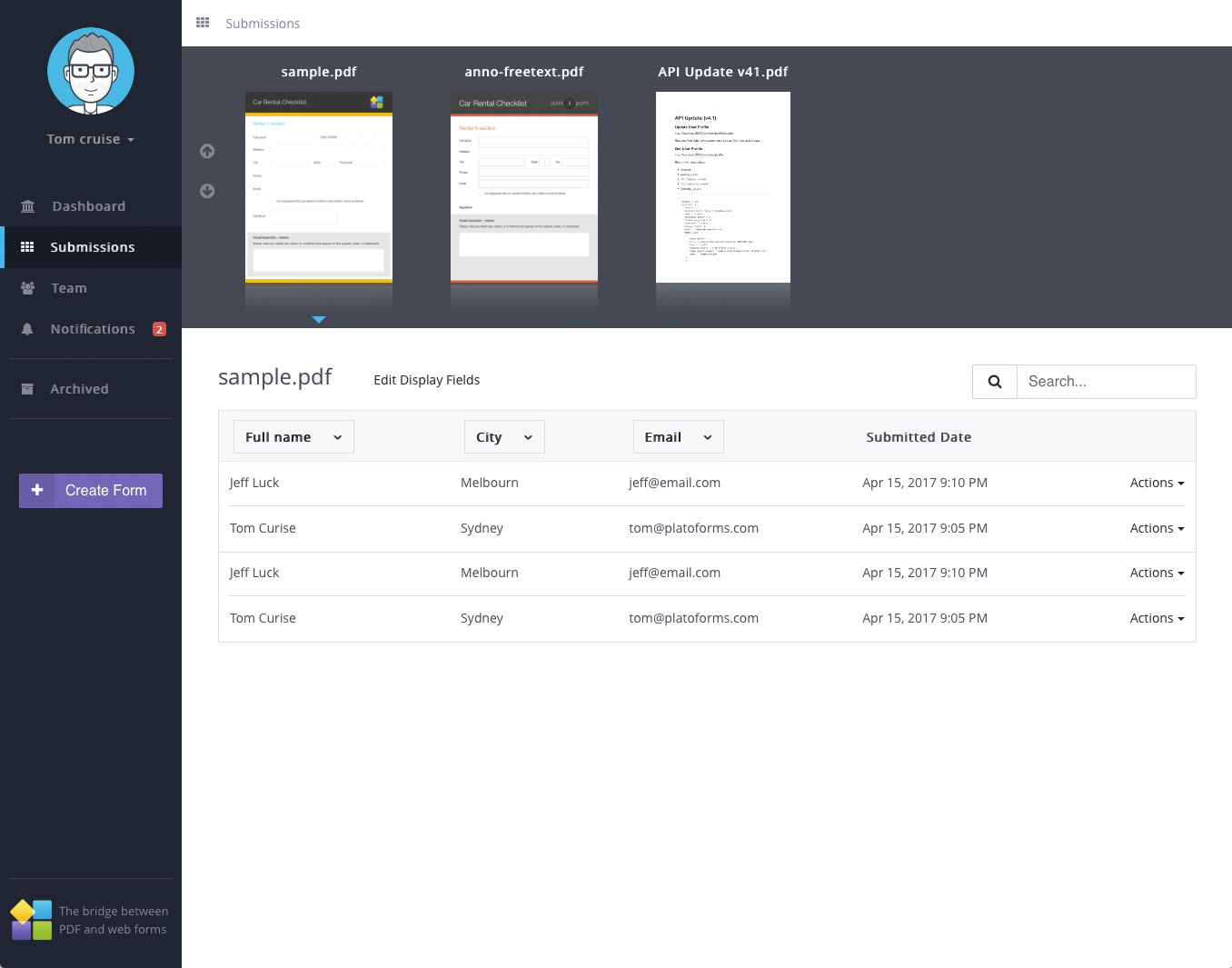Open Actions menu for first Jeff Luck row

pyautogui.click(x=1156, y=483)
